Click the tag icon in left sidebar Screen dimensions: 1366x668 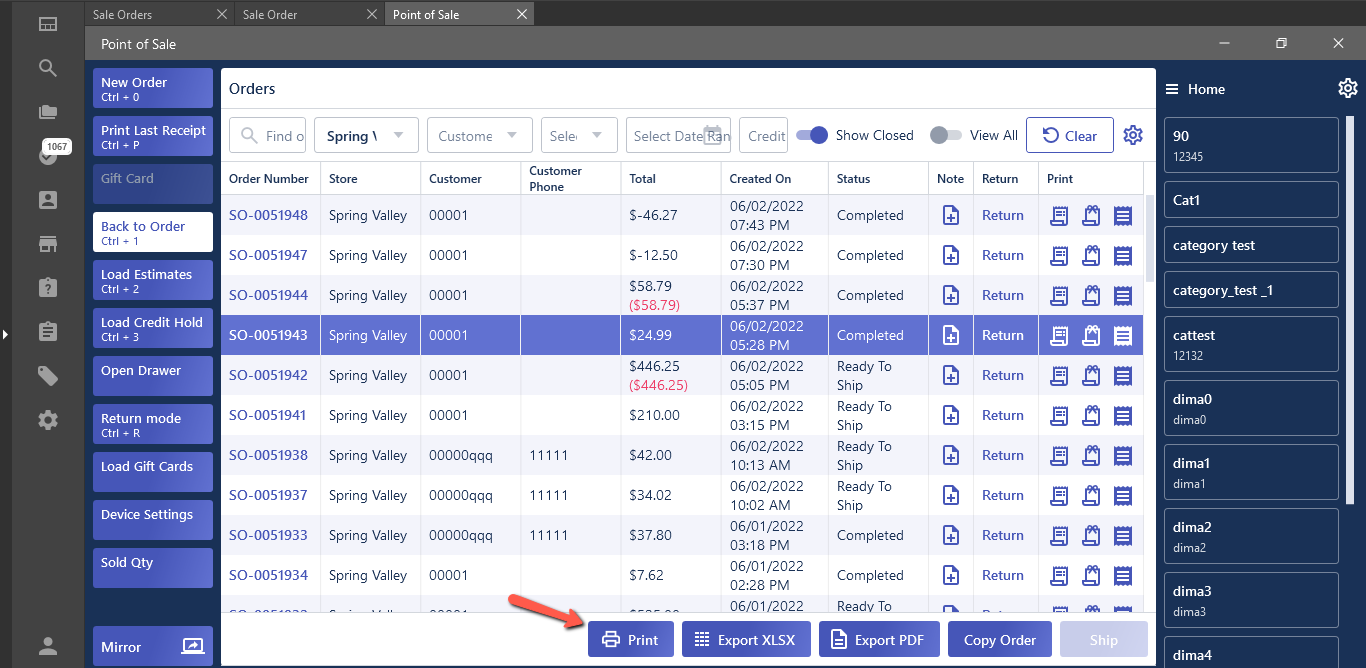[x=47, y=376]
